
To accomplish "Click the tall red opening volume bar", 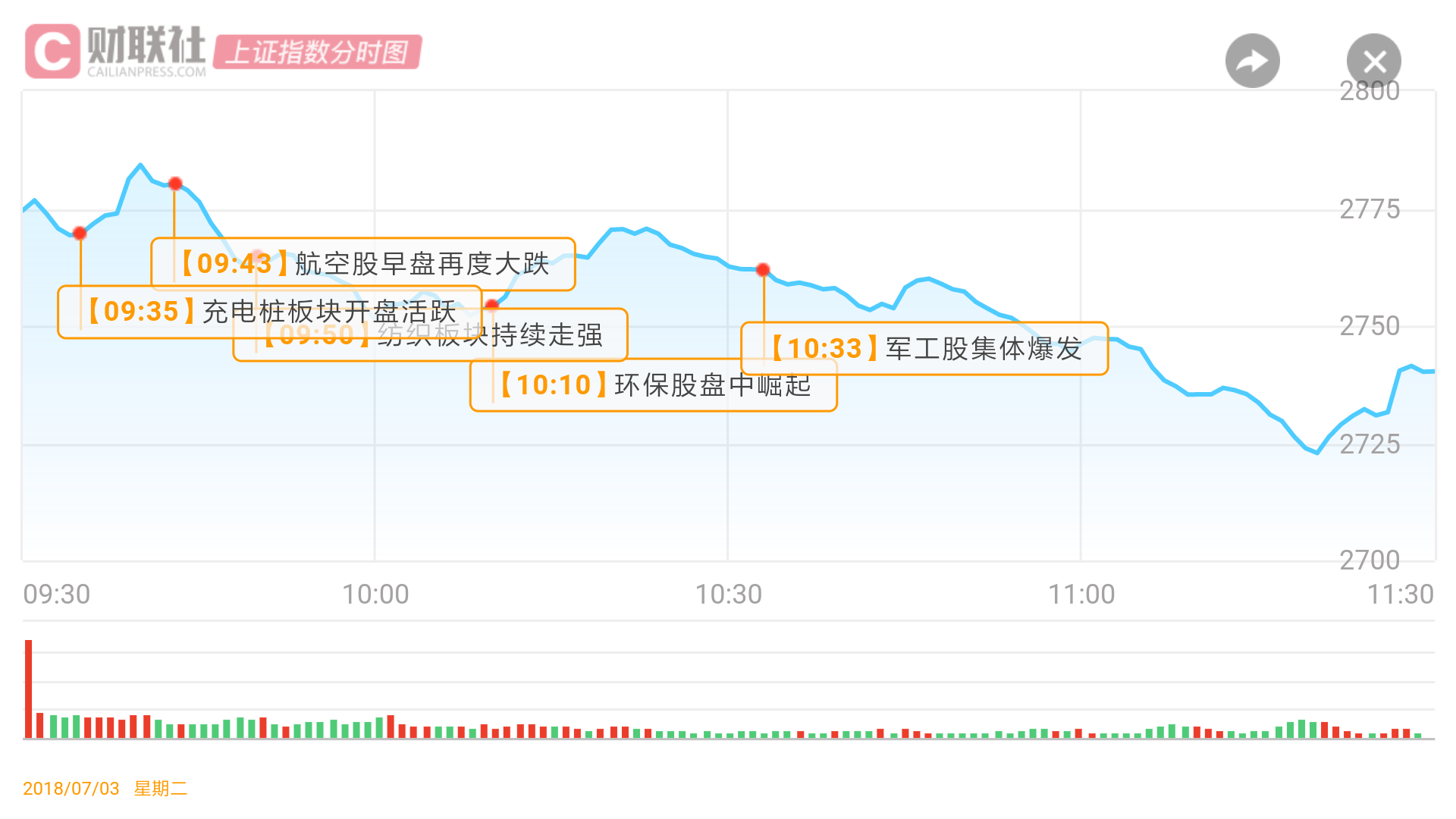I will pos(29,689).
